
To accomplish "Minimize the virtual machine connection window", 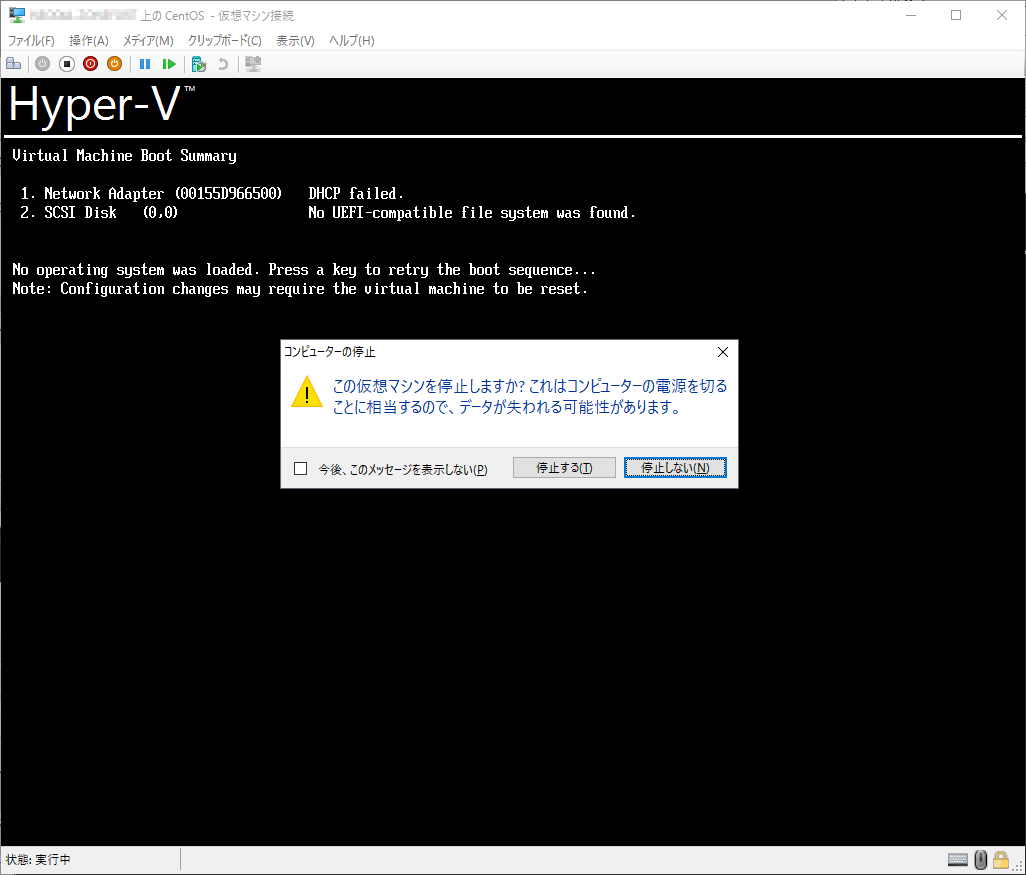I will point(911,15).
